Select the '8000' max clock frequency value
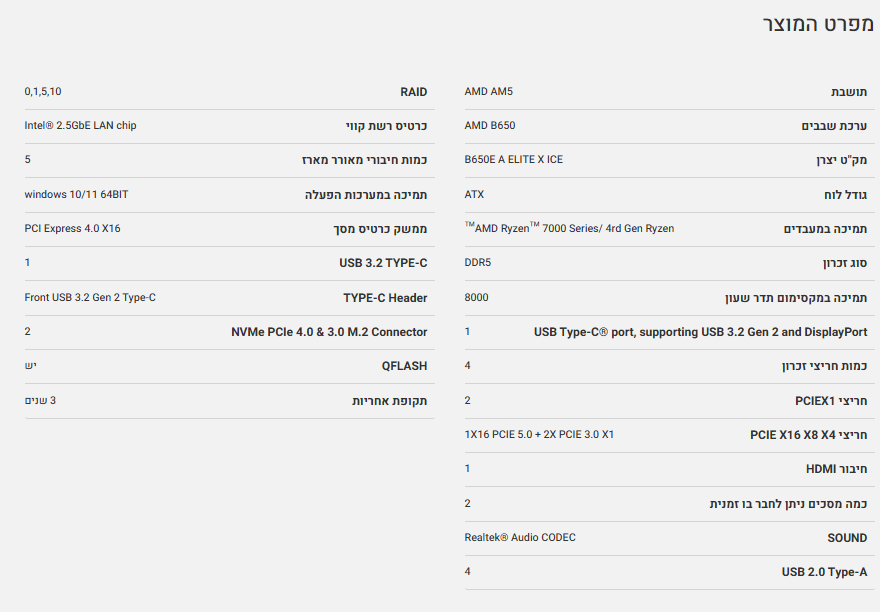The width and height of the screenshot is (880, 612). [477, 298]
